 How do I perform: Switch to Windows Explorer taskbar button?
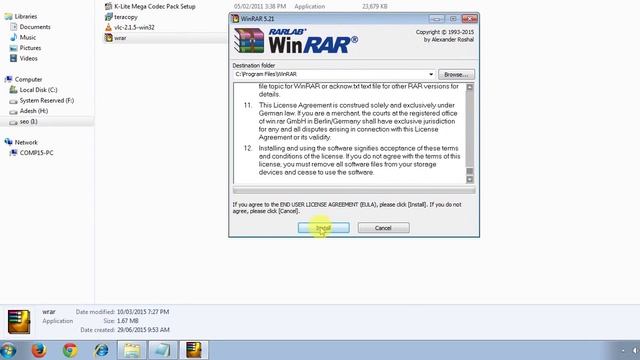coord(131,350)
